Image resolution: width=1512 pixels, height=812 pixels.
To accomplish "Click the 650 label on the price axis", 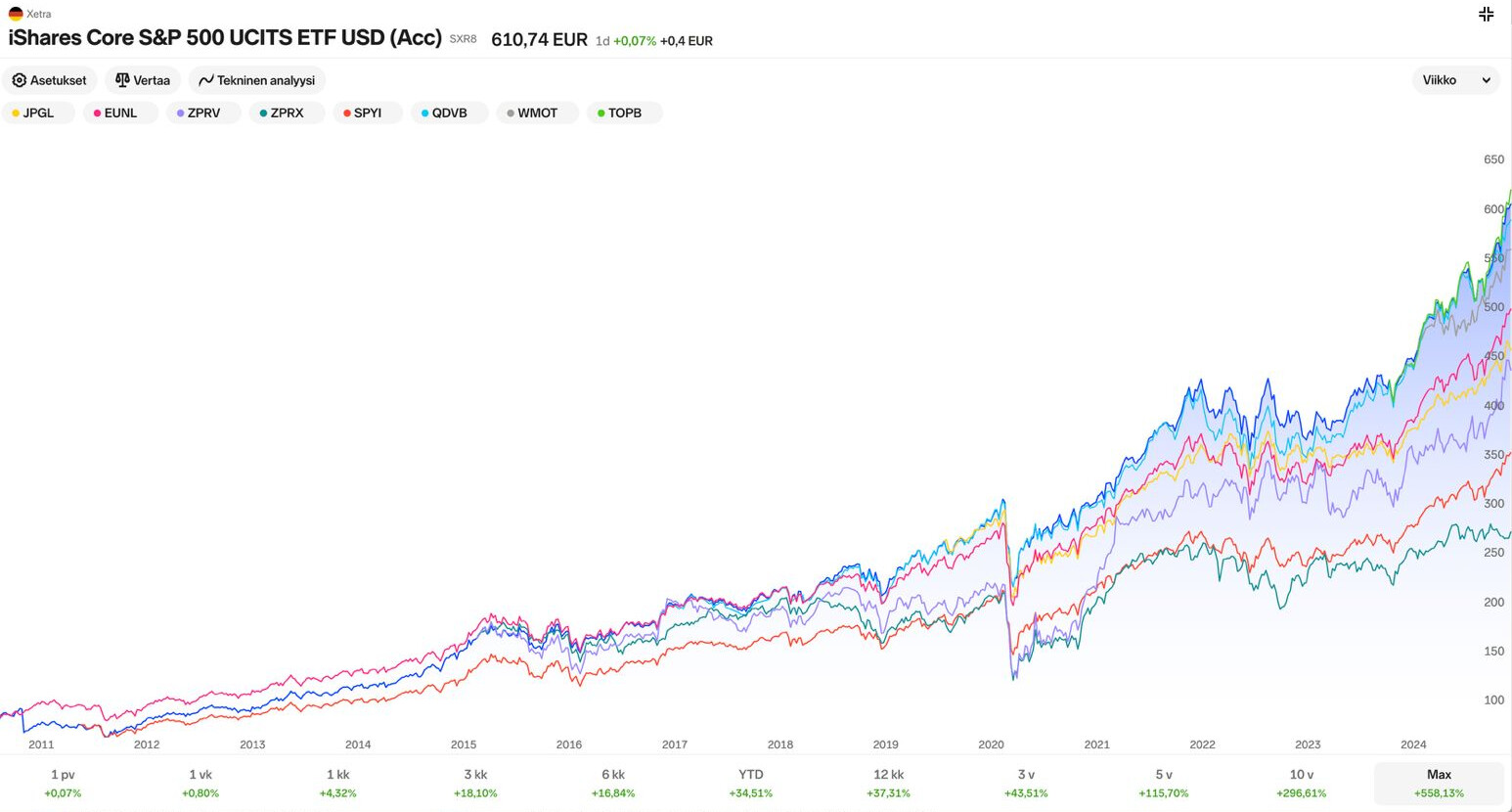I will pyautogui.click(x=1493, y=159).
